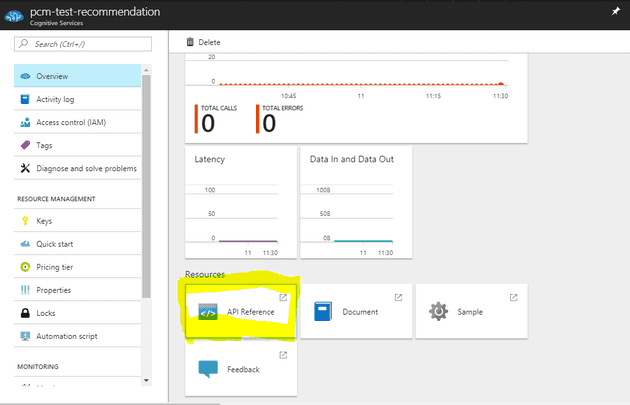Click the pcm-test-recommendation title
The height and width of the screenshot is (405, 630).
tap(95, 12)
